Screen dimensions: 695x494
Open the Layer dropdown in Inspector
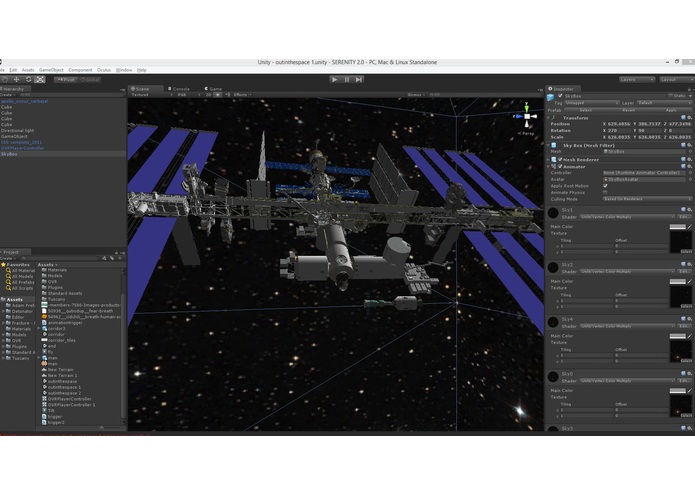664,103
